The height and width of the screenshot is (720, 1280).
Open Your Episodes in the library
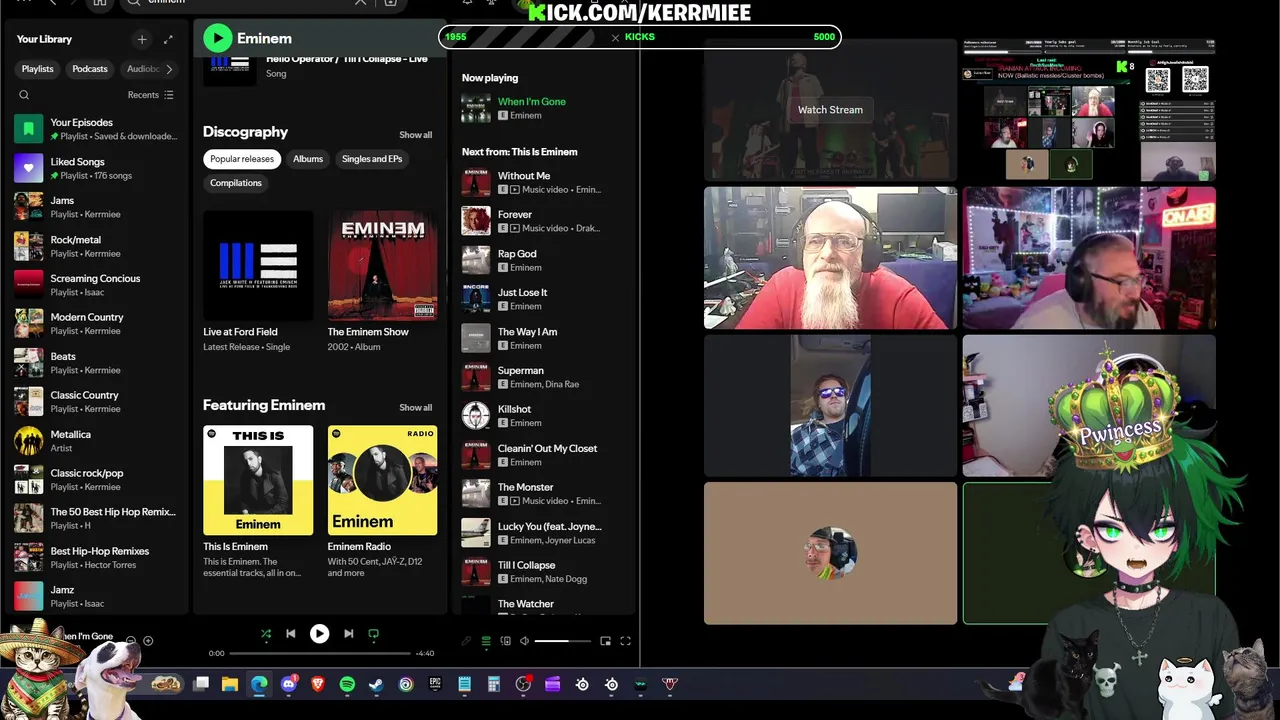(97, 129)
